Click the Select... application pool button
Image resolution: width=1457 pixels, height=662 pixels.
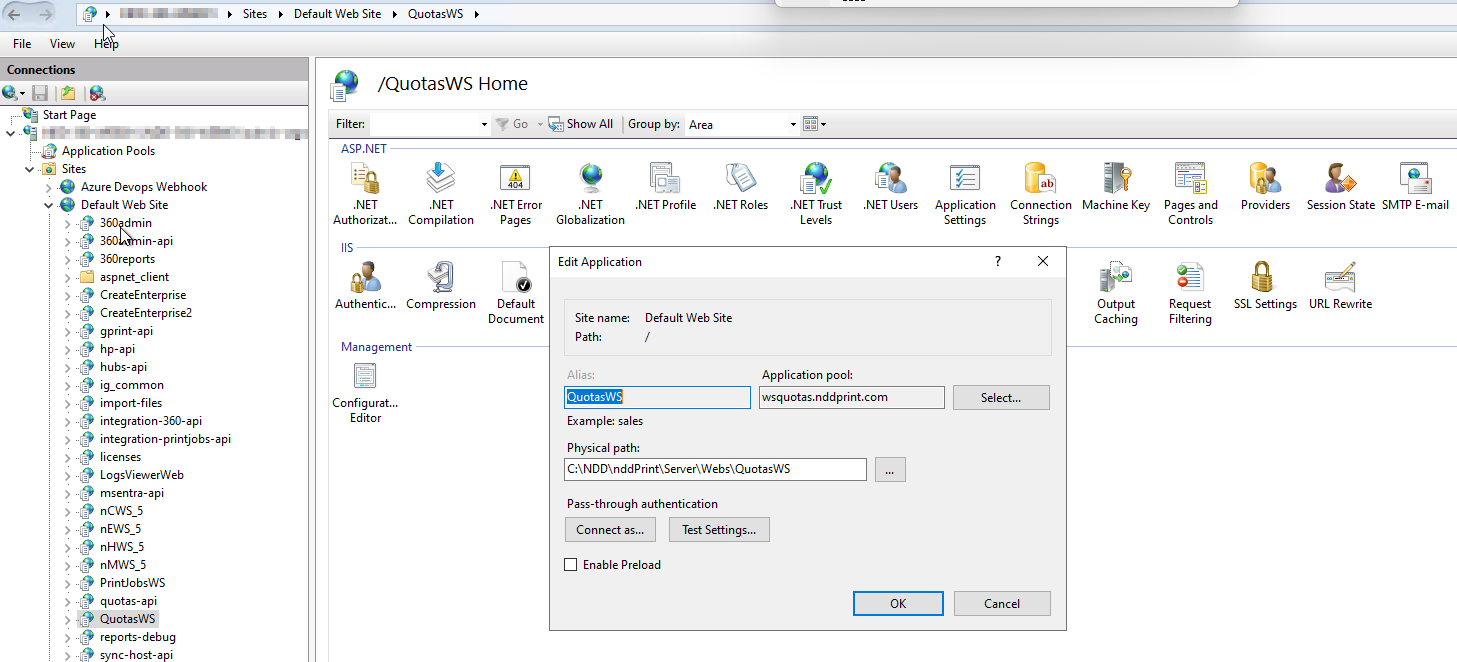pos(1000,398)
